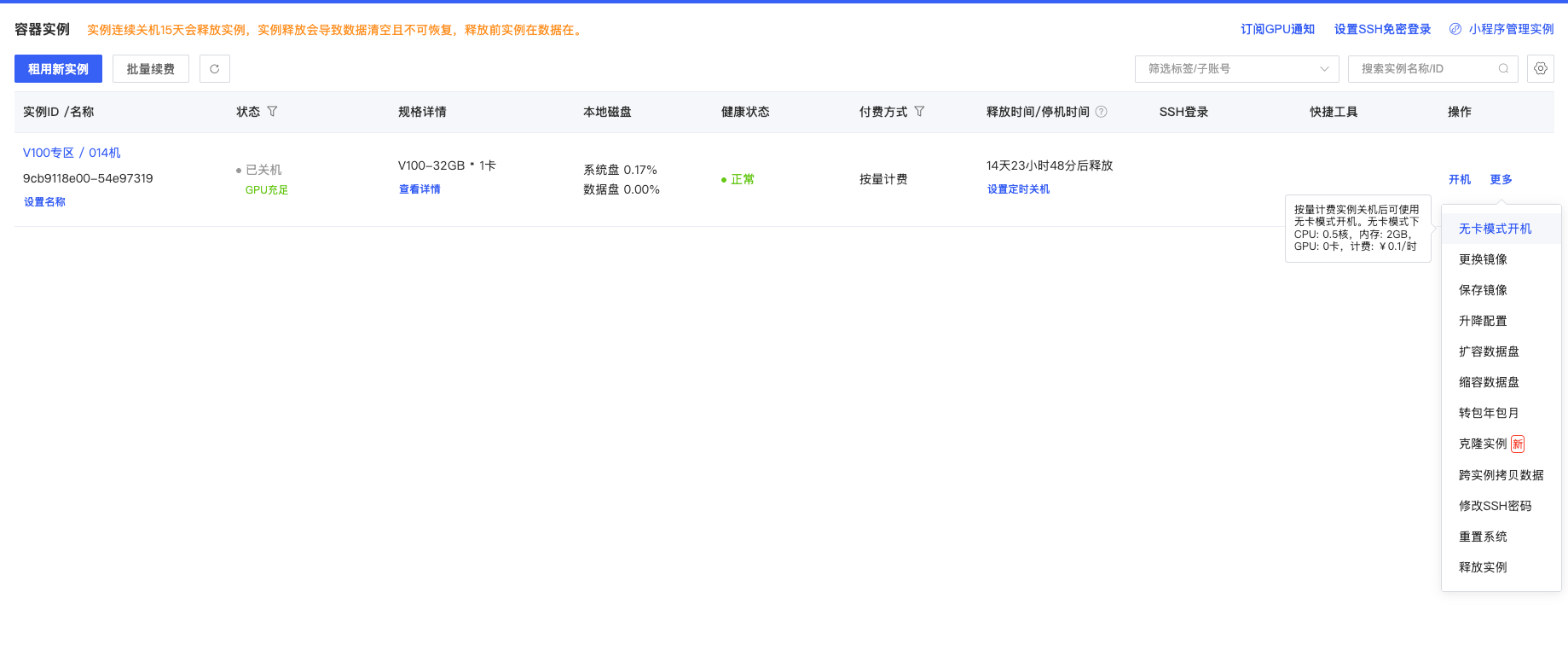The image size is (1568, 650).
Task: Select 转包年包月 menu item
Action: click(x=1501, y=413)
